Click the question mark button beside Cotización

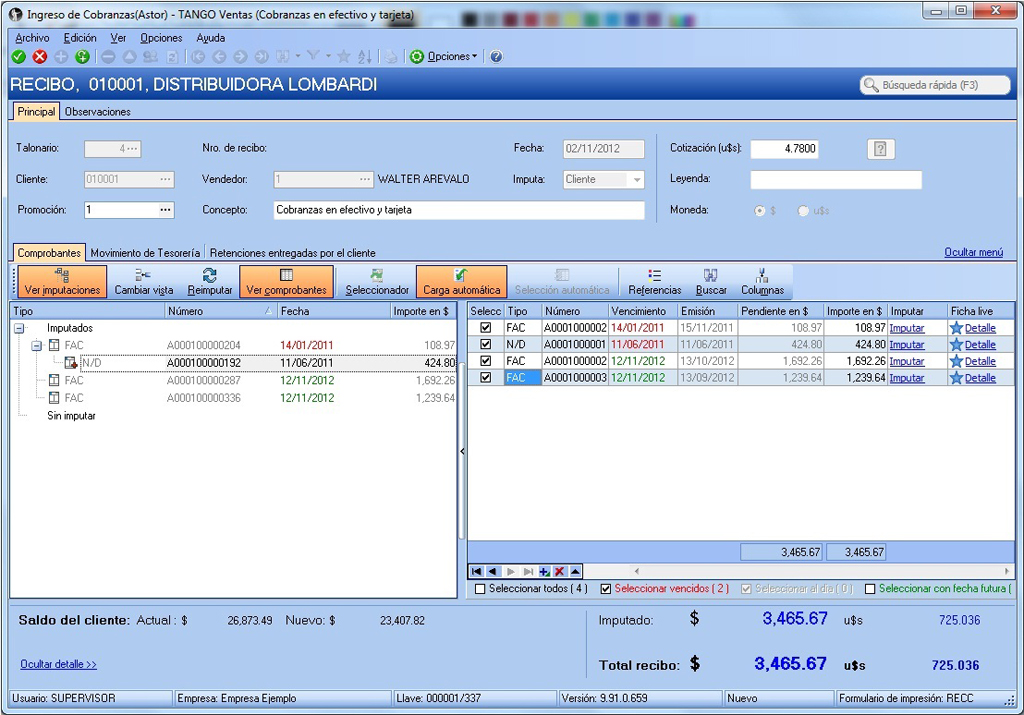[880, 149]
